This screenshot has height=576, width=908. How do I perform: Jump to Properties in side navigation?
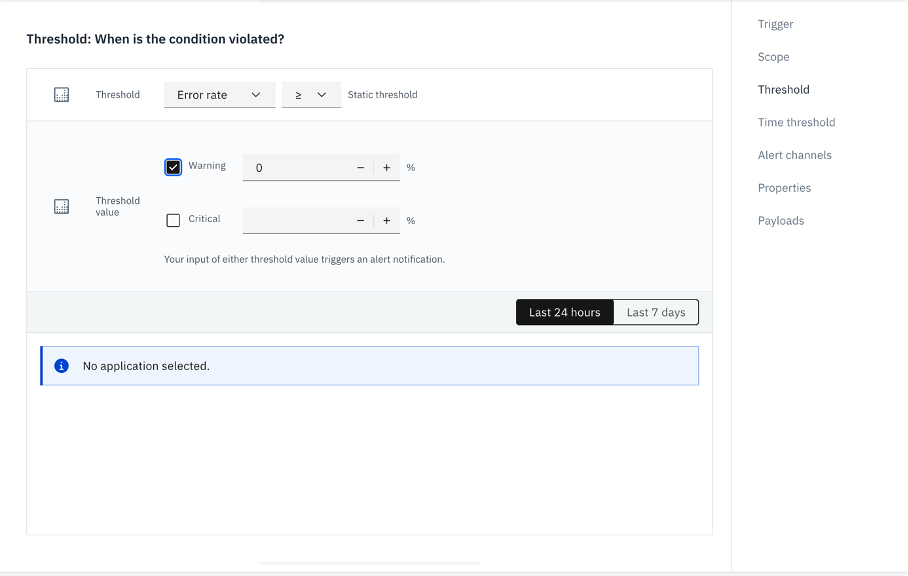click(784, 188)
